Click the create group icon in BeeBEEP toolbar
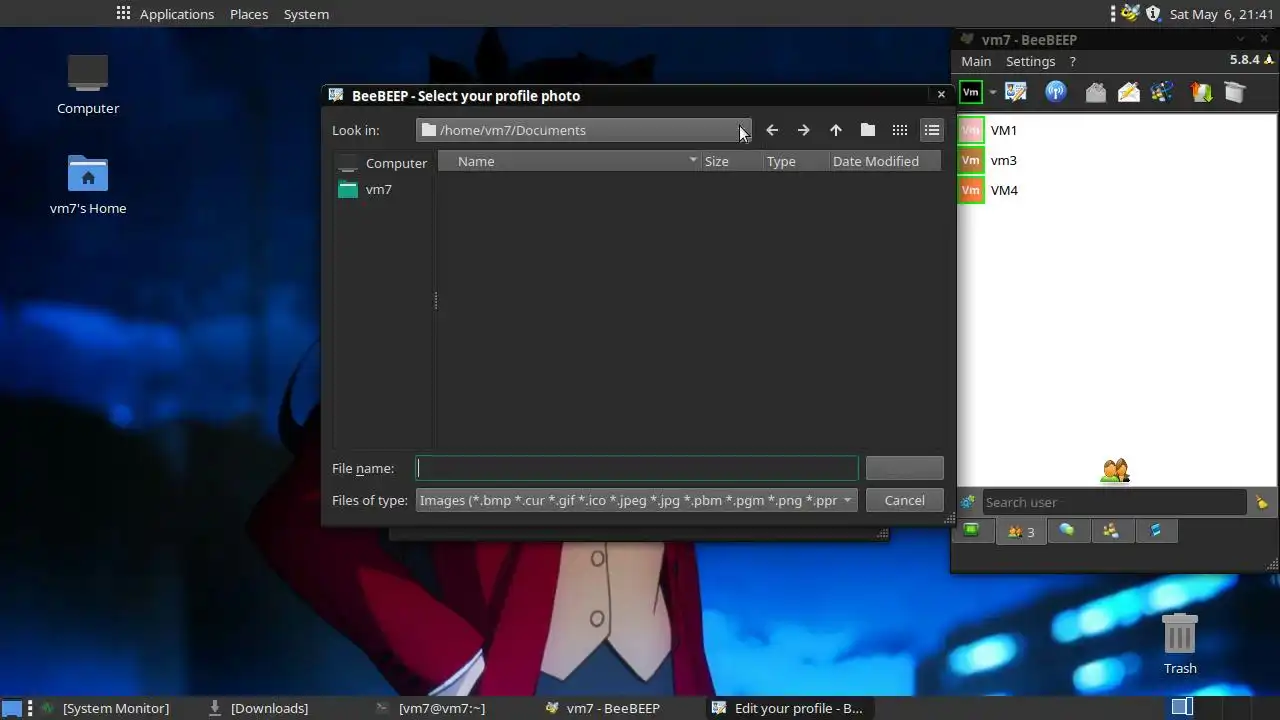Screen dimensions: 1280x720 1162,92
